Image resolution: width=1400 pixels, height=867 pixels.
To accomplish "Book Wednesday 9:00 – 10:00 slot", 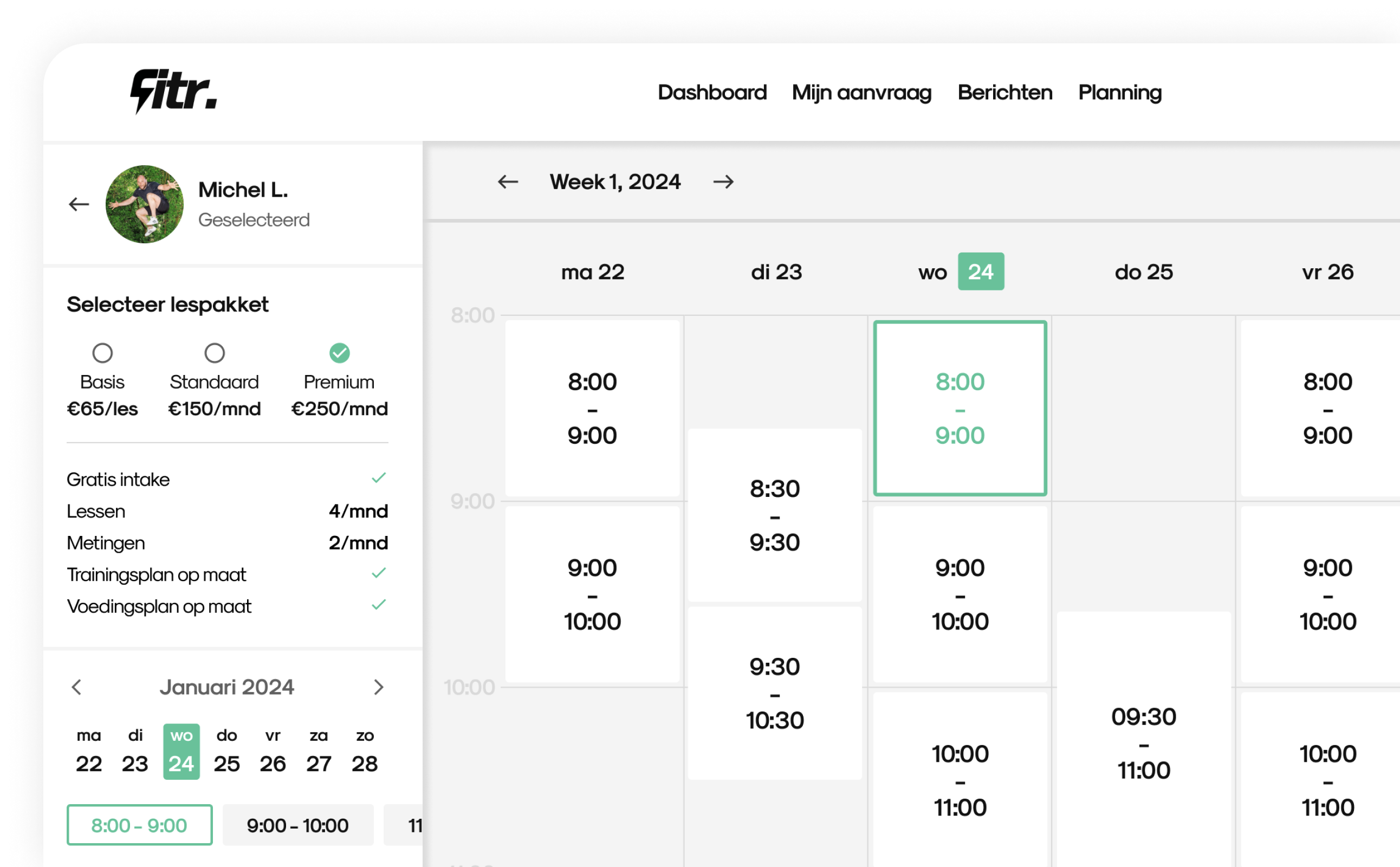I will pos(960,594).
